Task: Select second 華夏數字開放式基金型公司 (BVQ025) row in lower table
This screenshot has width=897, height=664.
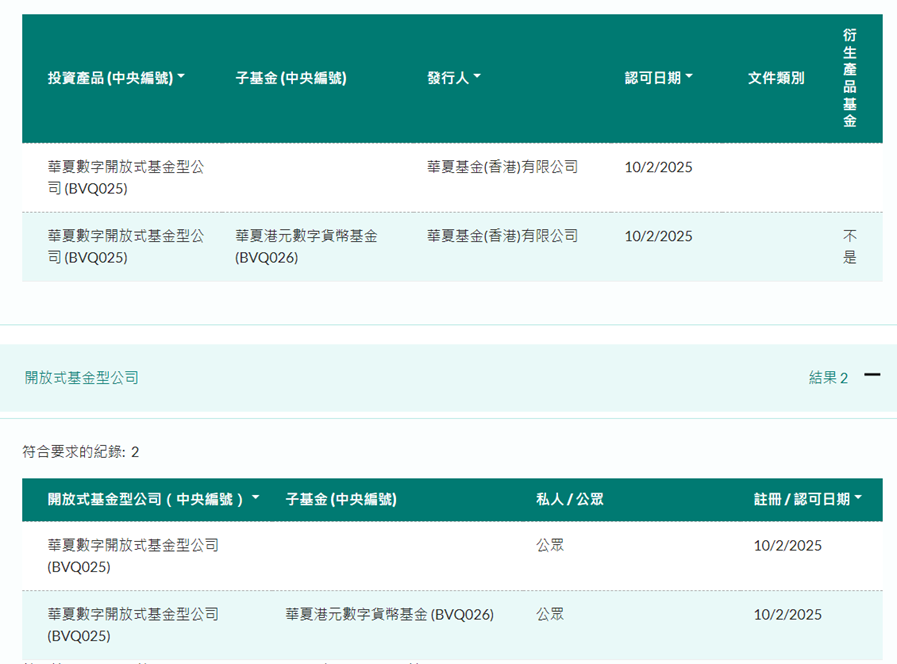Action: coord(133,625)
